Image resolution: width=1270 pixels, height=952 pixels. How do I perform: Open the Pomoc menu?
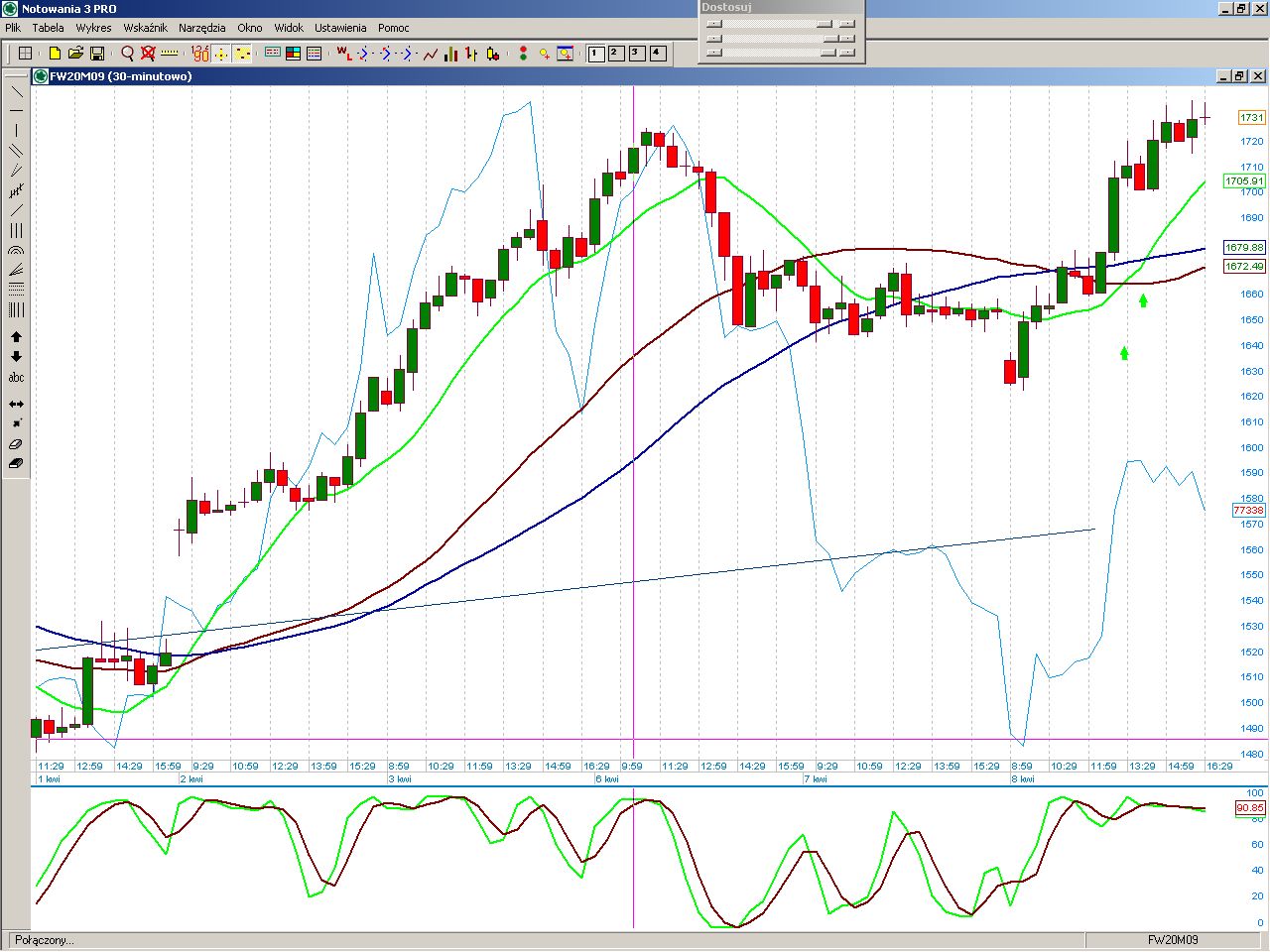(394, 28)
